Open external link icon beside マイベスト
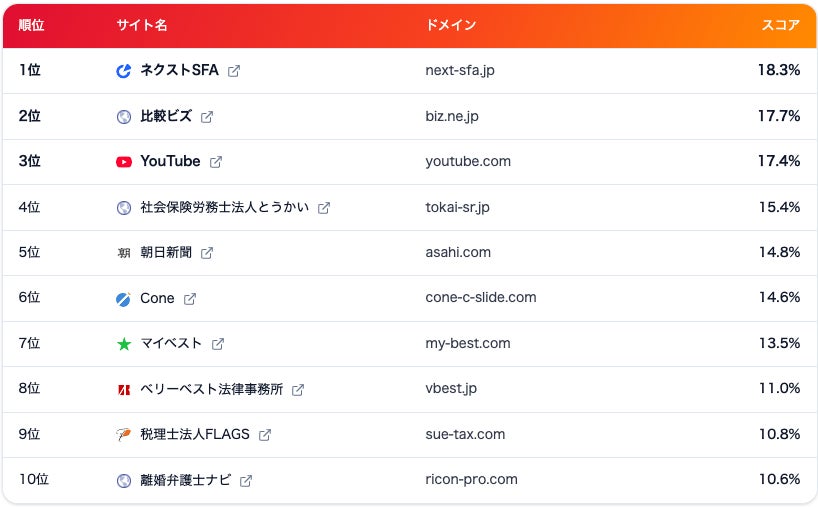Viewport: 818px width, 507px height. 218,344
